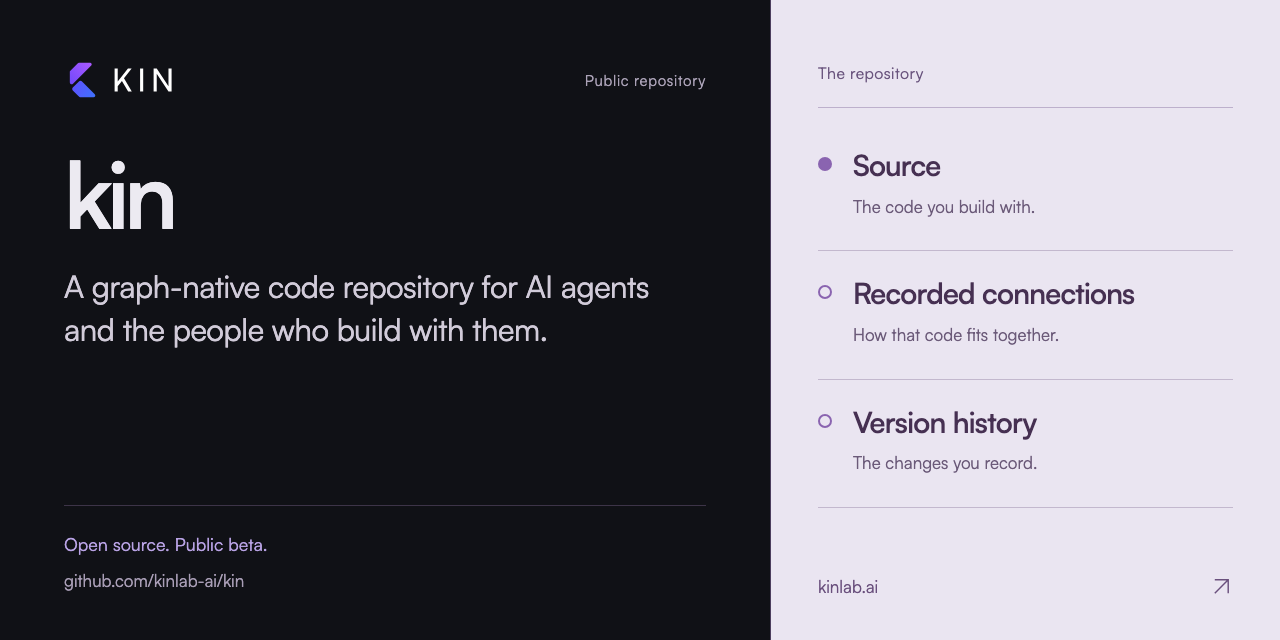The height and width of the screenshot is (640, 1280).
Task: Open the arrow icon beside kinlab.ai
Action: click(1221, 587)
